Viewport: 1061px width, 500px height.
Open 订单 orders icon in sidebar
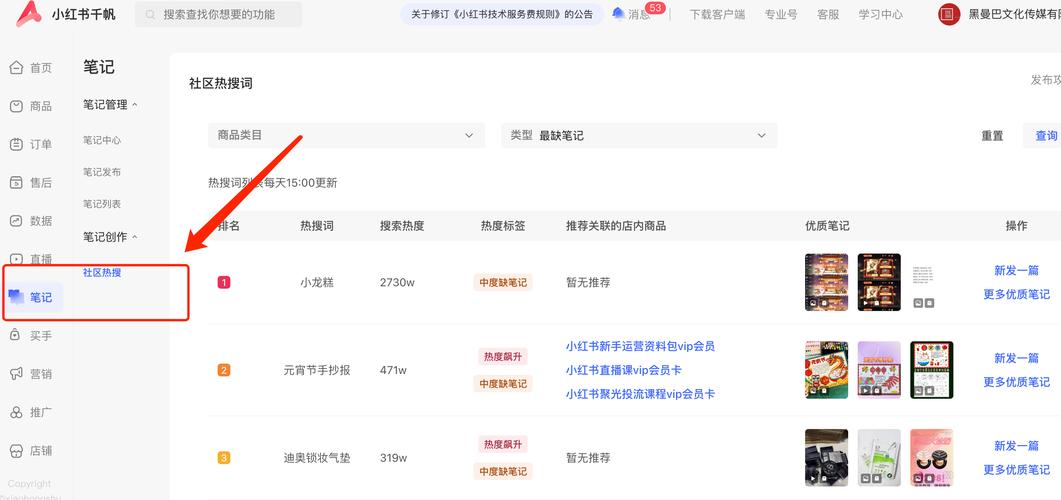click(x=16, y=144)
